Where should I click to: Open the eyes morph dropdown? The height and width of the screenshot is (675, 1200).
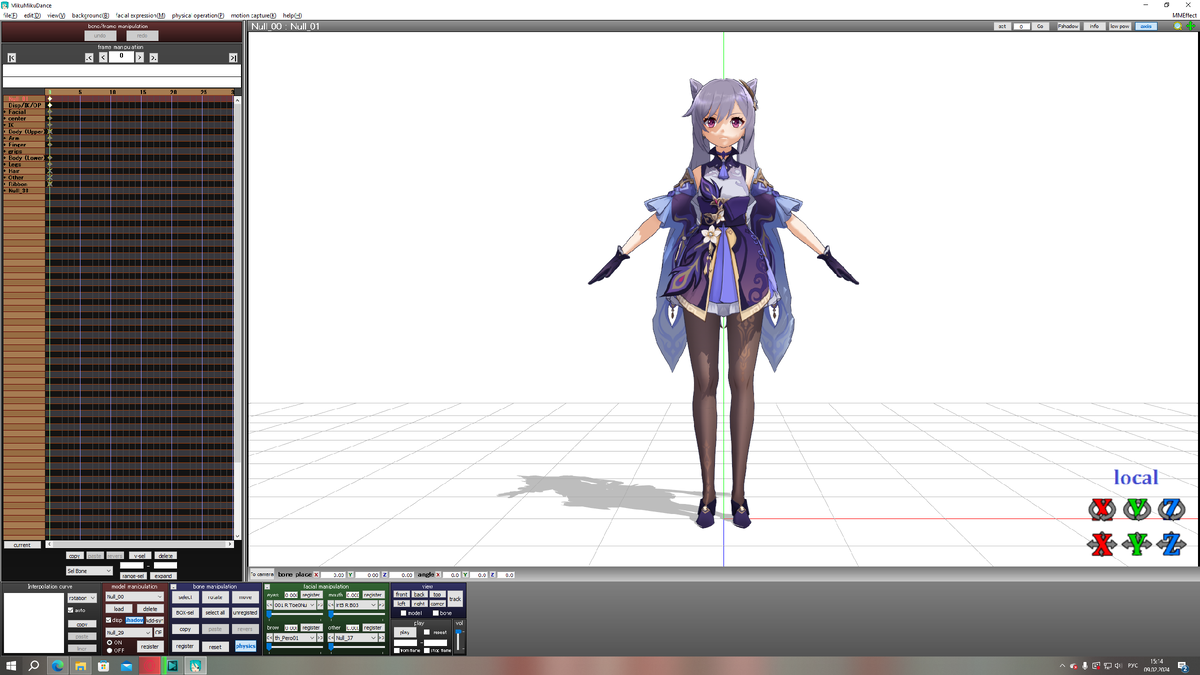coord(295,605)
